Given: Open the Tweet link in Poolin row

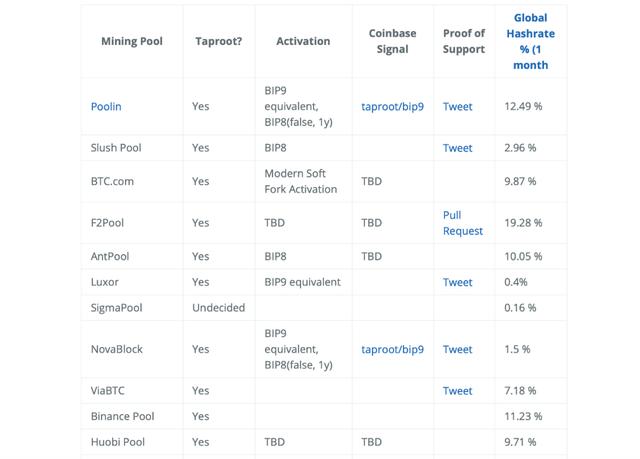Looking at the screenshot, I should 457,106.
